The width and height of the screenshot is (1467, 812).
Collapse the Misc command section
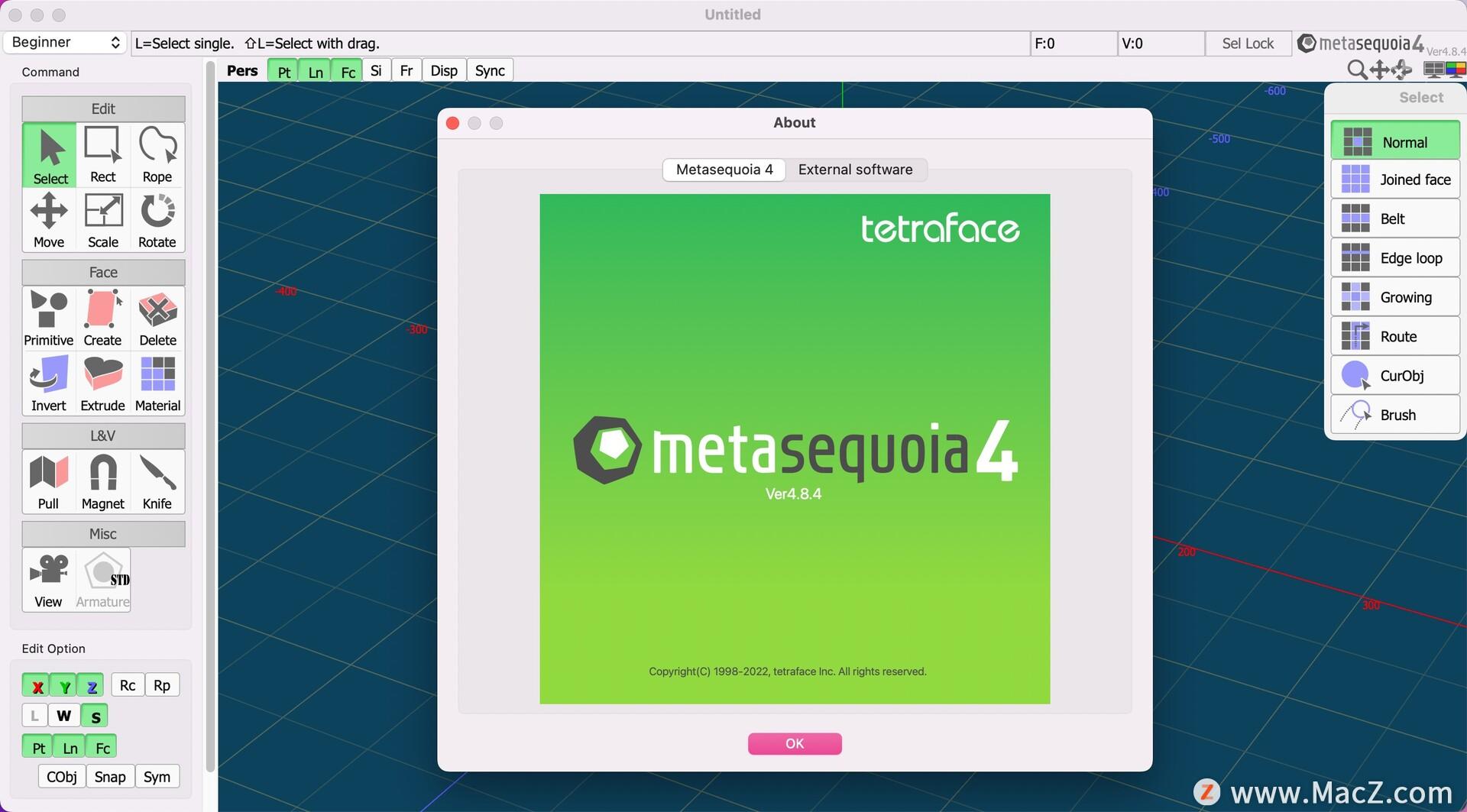[103, 533]
